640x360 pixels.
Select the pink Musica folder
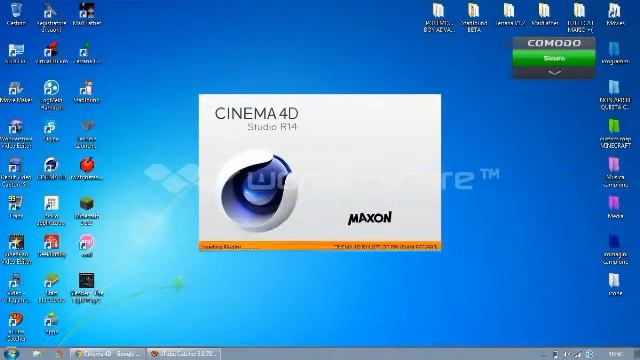pyautogui.click(x=615, y=172)
